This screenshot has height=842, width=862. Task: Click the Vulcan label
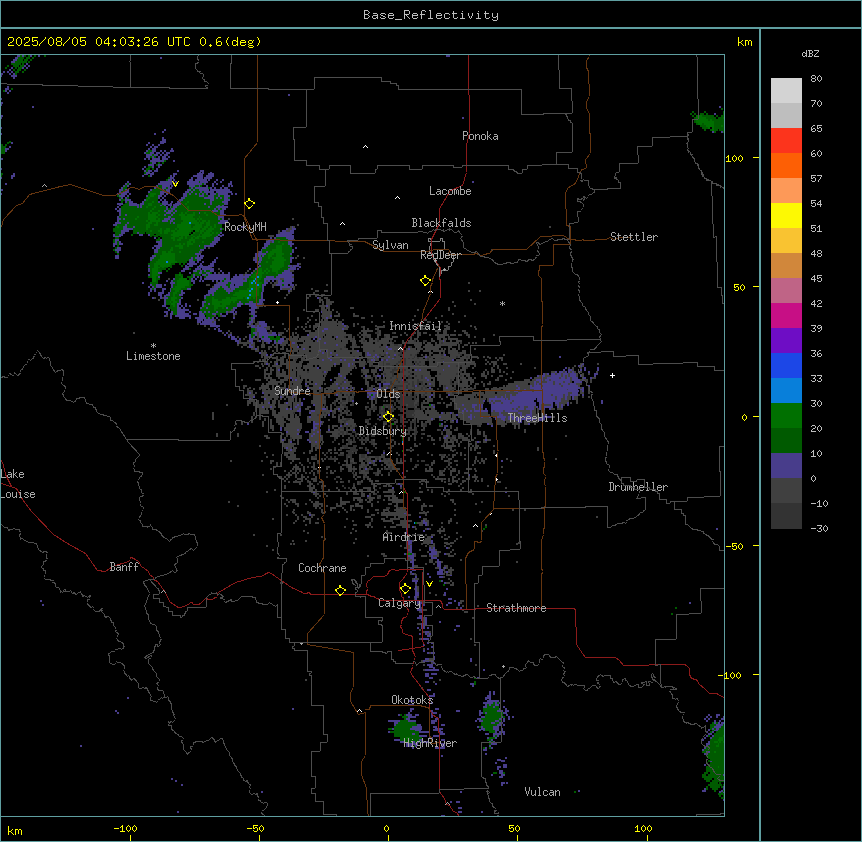[x=543, y=792]
